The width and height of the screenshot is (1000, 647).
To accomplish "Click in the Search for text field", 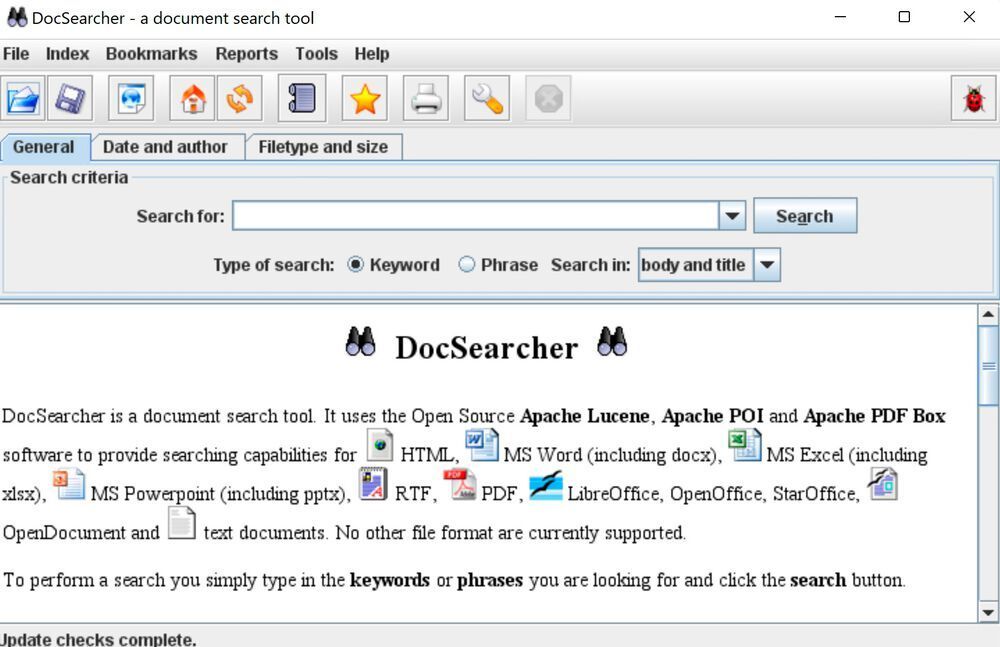I will click(x=476, y=216).
